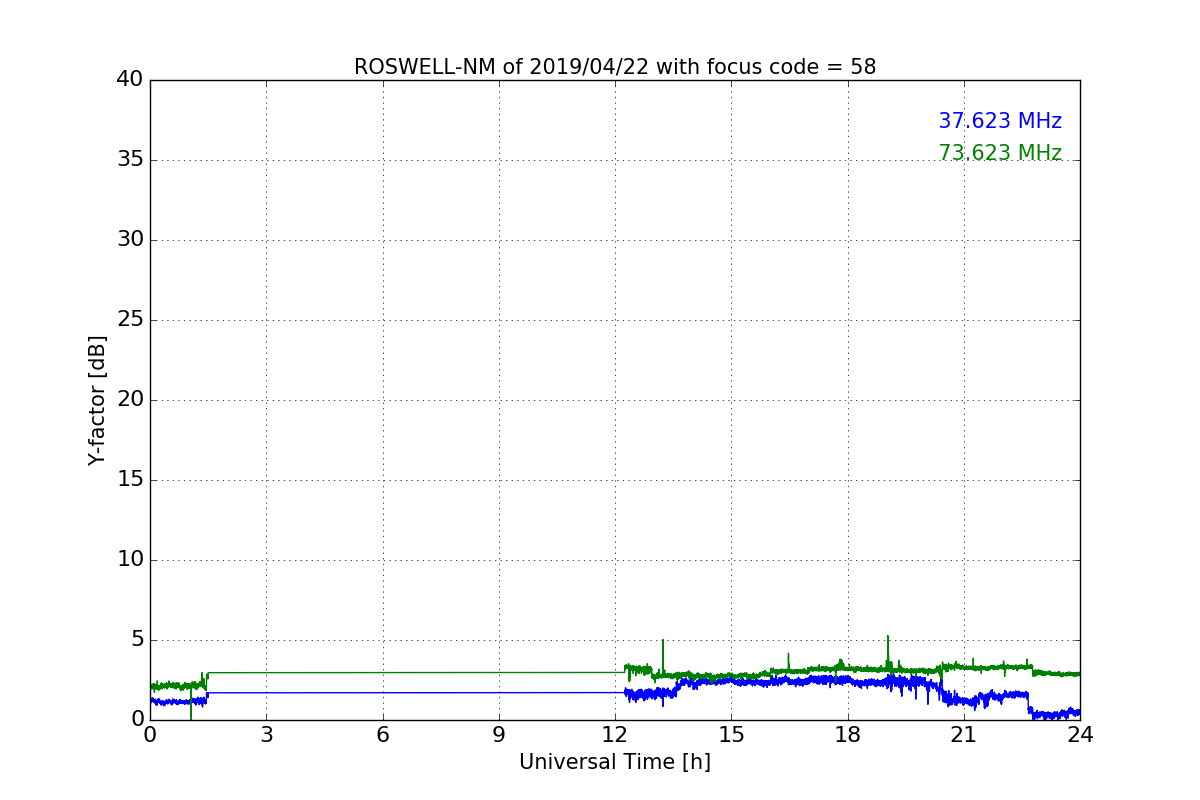
Task: Click the y-axis tick label 20
Action: coord(130,400)
